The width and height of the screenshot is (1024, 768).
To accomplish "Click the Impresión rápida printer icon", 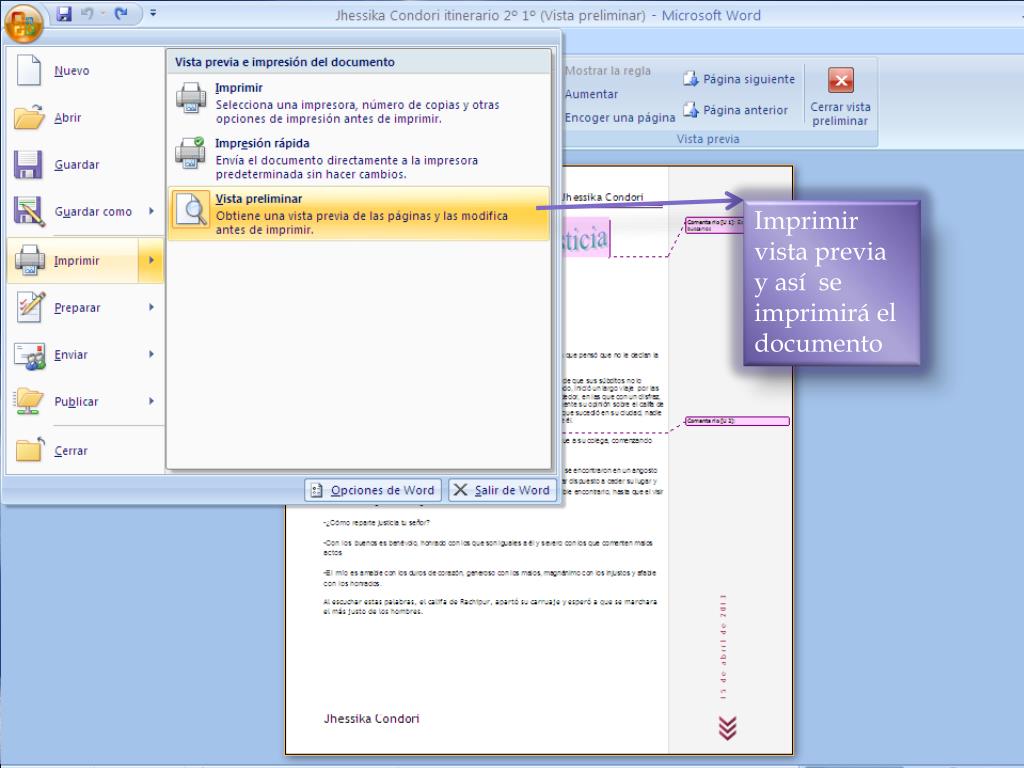I will pyautogui.click(x=190, y=153).
